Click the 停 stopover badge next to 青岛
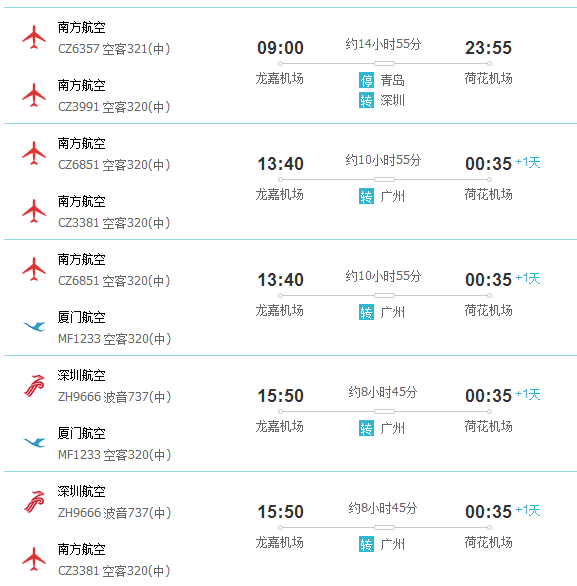577x586 pixels. [x=366, y=80]
